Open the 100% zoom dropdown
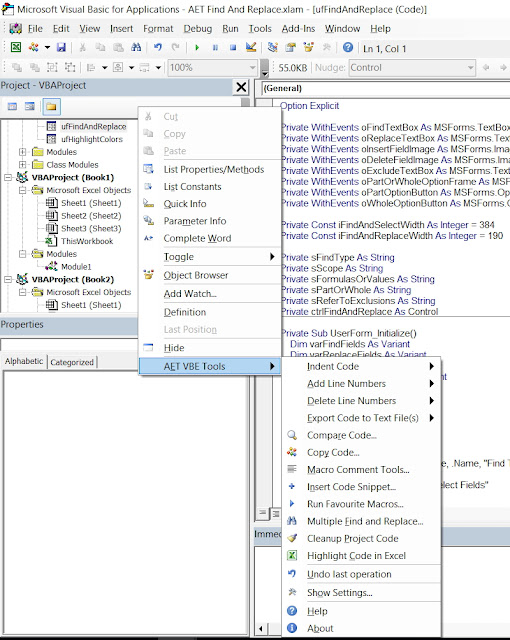 pos(253,68)
